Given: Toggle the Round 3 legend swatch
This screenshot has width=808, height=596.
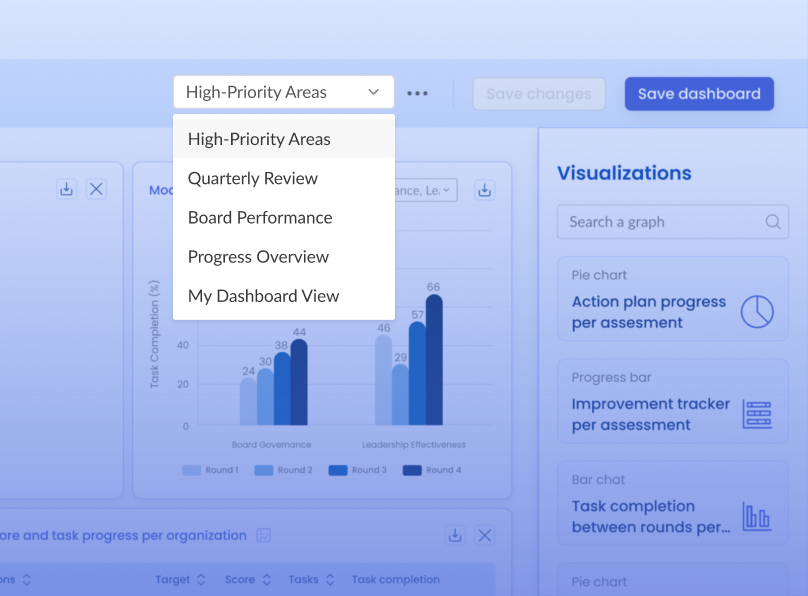Looking at the screenshot, I should [338, 470].
